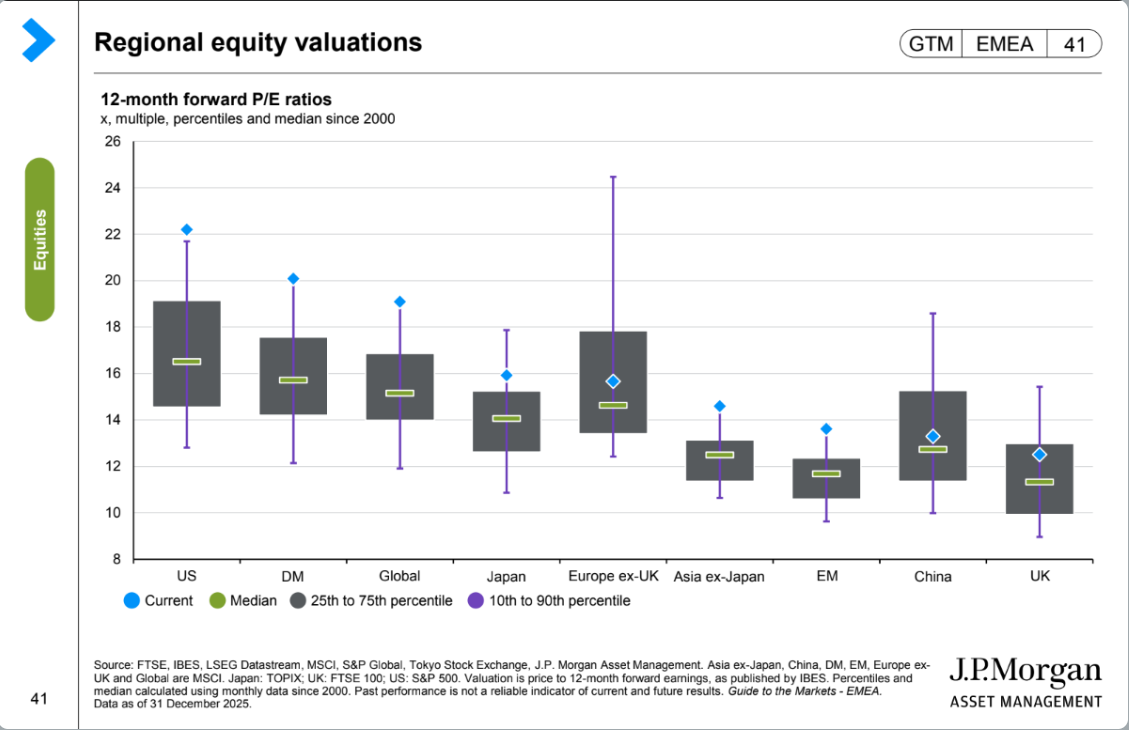Click the dark gray 25th to 75th percentile swatch
The width and height of the screenshot is (1129, 730).
tap(297, 601)
